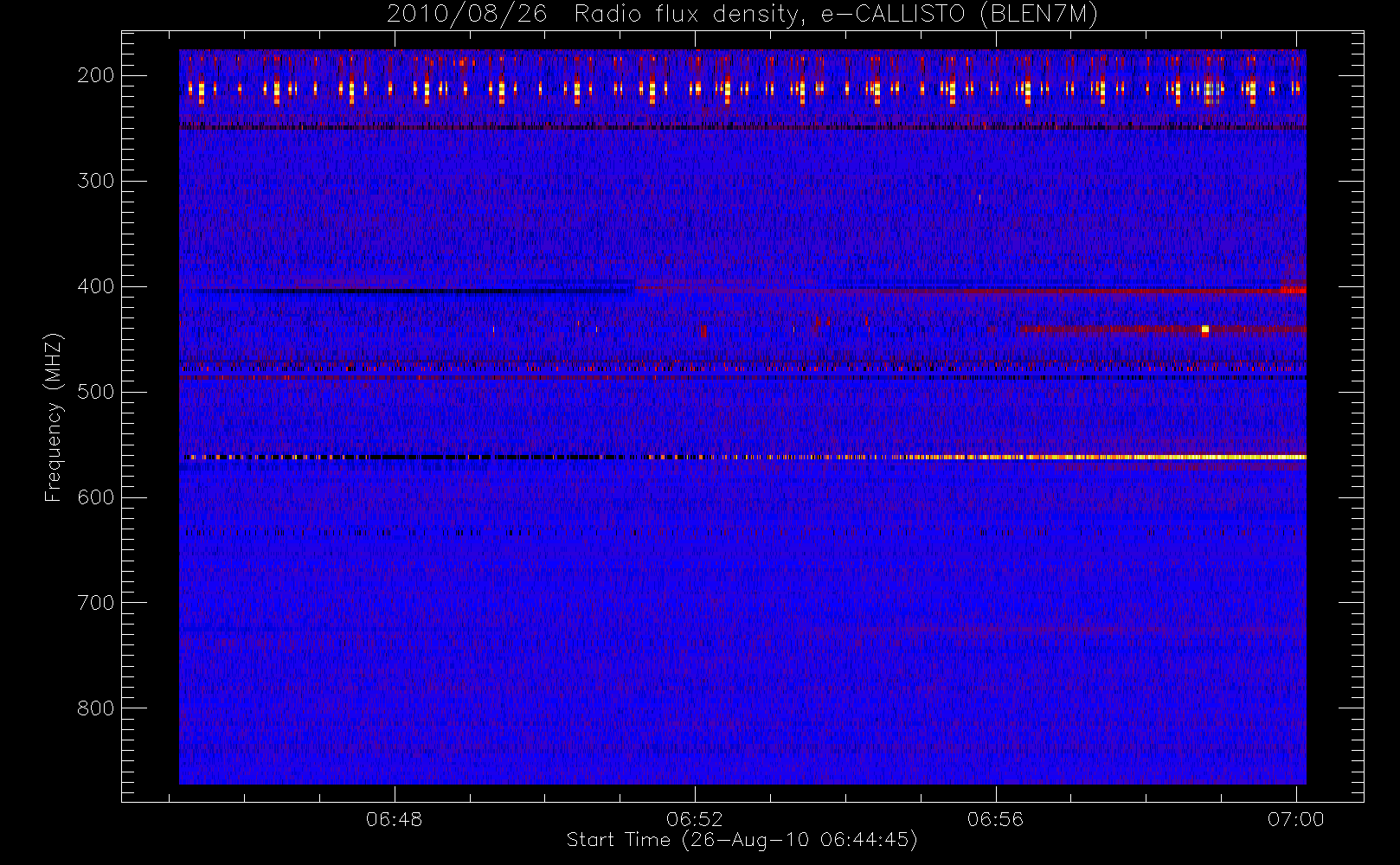The height and width of the screenshot is (865, 1400).
Task: Click the bright yellow spot in the 440 MHz band
Action: pos(1205,329)
